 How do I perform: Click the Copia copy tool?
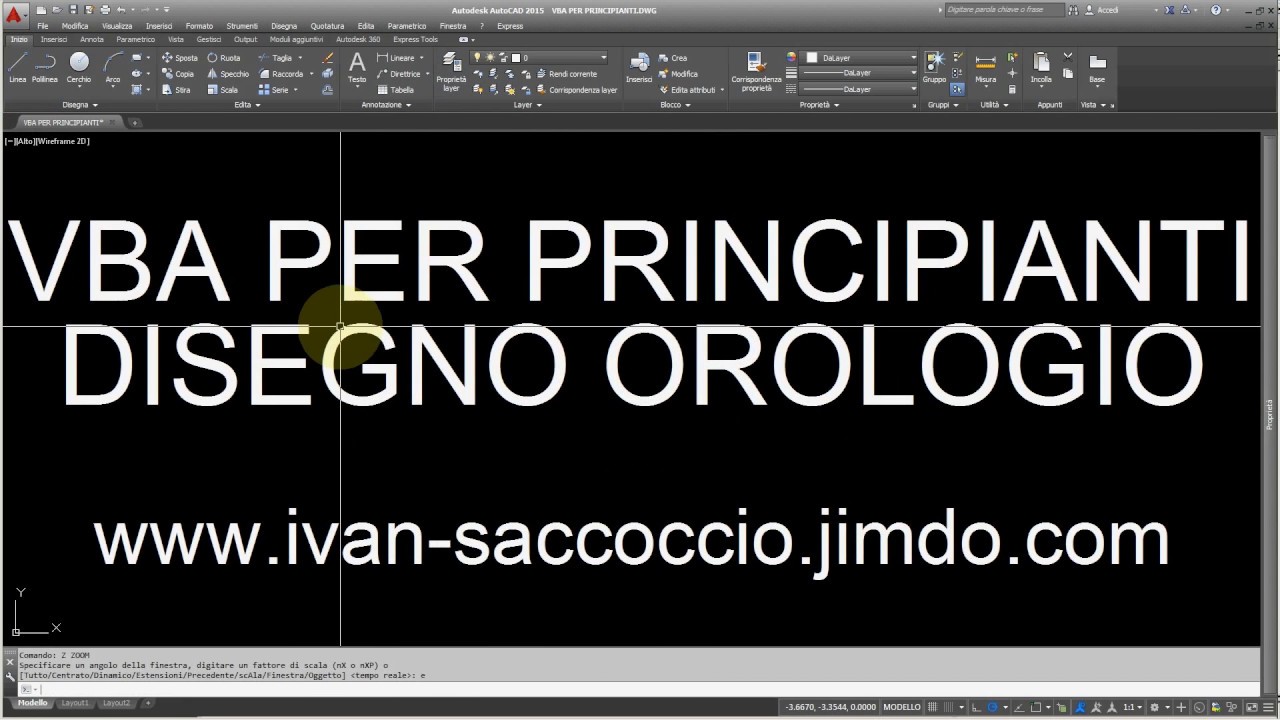pyautogui.click(x=178, y=74)
